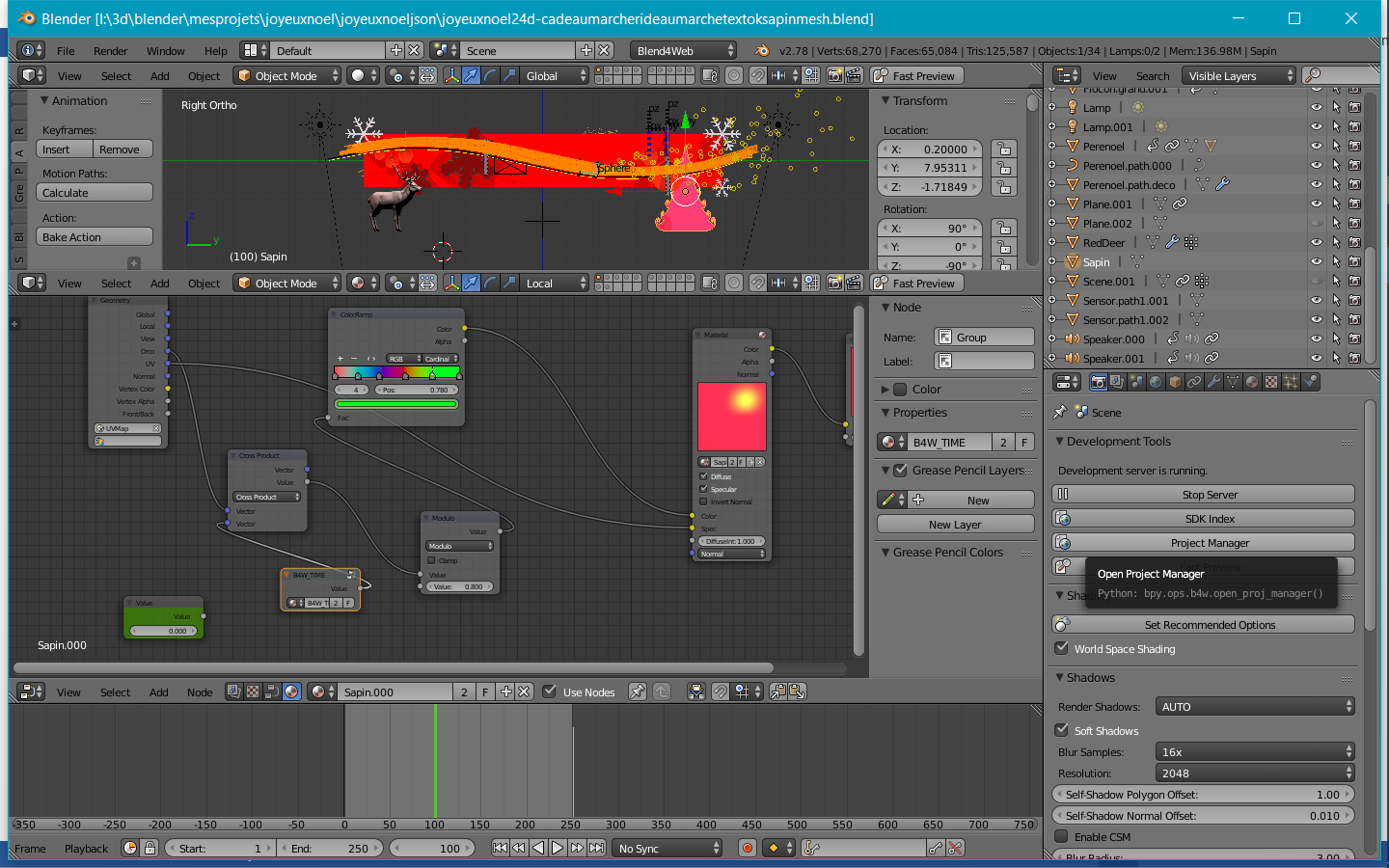Open the Render Shadows AUTO dropdown
Viewport: 1389px width, 868px height.
coord(1255,706)
